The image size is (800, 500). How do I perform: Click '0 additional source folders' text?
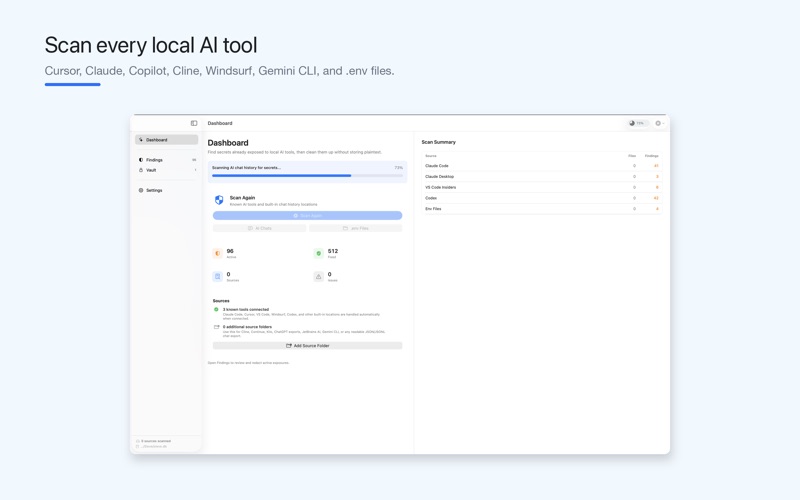point(247,327)
